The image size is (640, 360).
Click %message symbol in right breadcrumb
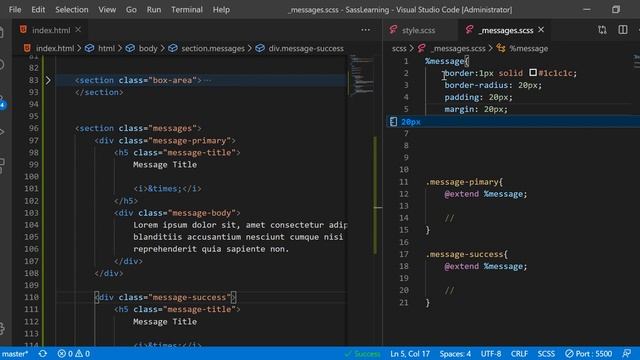click(x=528, y=49)
